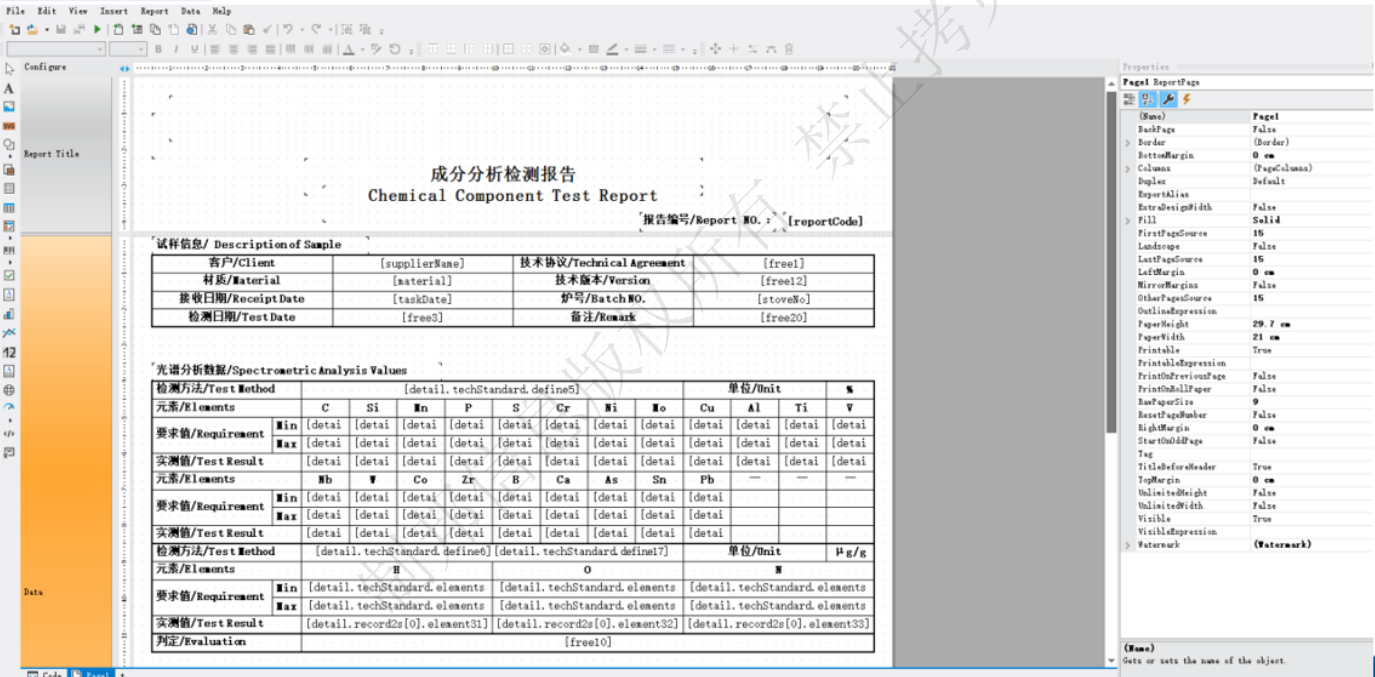Select the gauge object tool

tap(9, 408)
